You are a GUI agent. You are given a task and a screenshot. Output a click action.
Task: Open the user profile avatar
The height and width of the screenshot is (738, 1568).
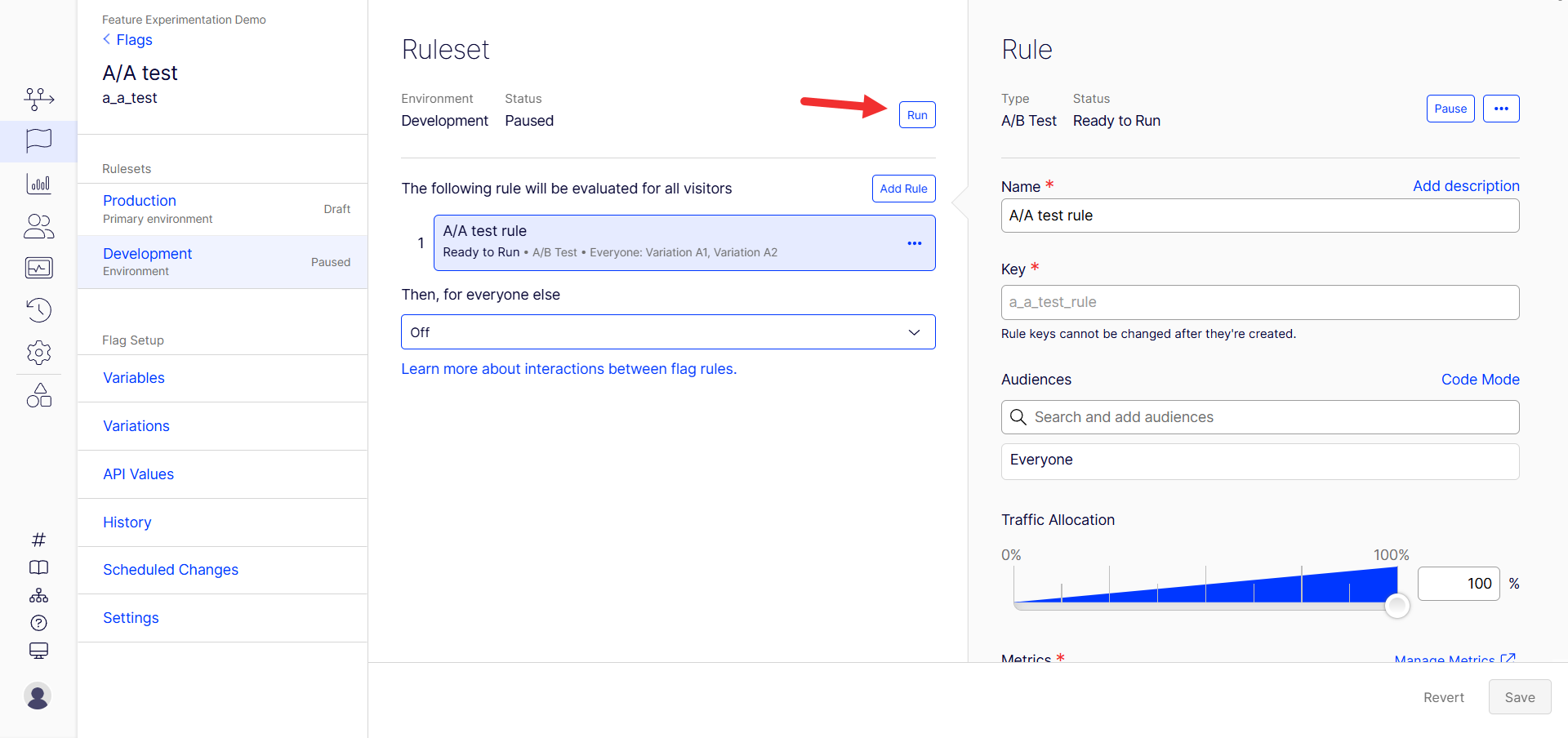click(38, 696)
